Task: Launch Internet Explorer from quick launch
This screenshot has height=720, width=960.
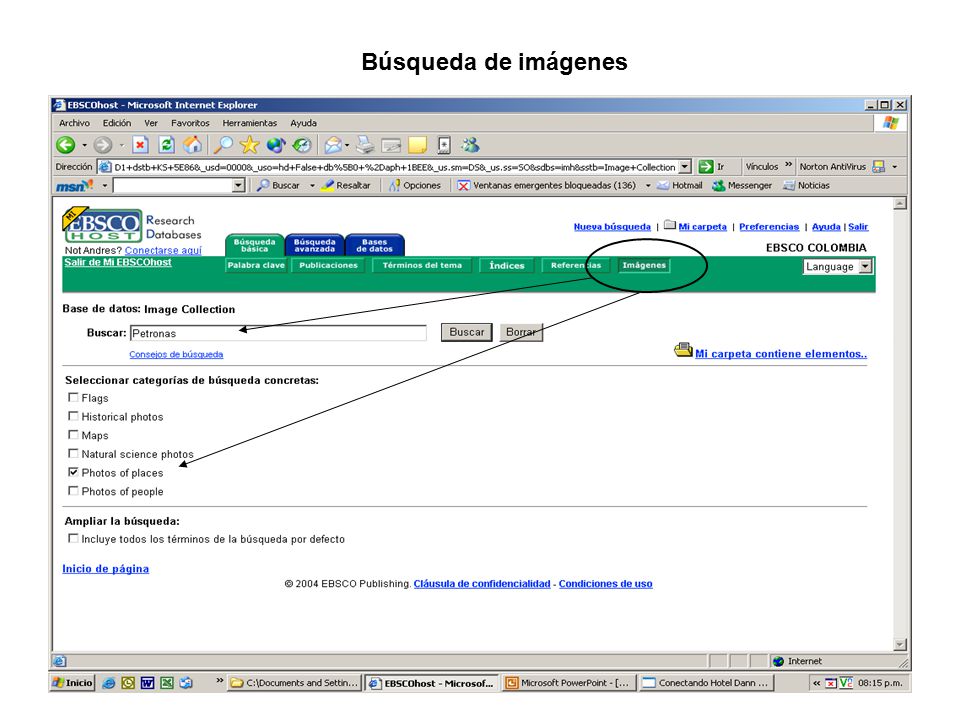Action: (108, 683)
